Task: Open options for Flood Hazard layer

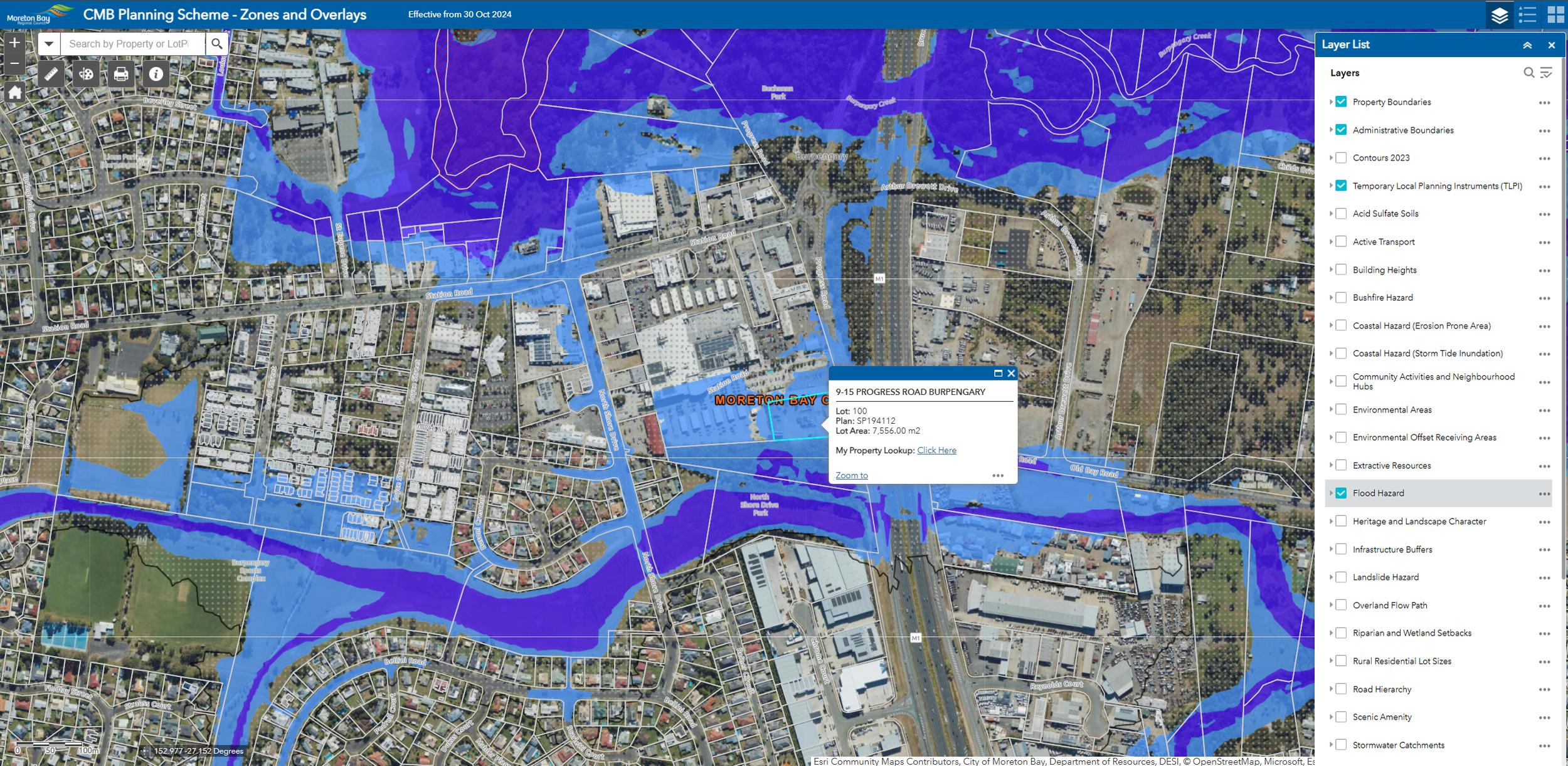Action: click(1544, 494)
